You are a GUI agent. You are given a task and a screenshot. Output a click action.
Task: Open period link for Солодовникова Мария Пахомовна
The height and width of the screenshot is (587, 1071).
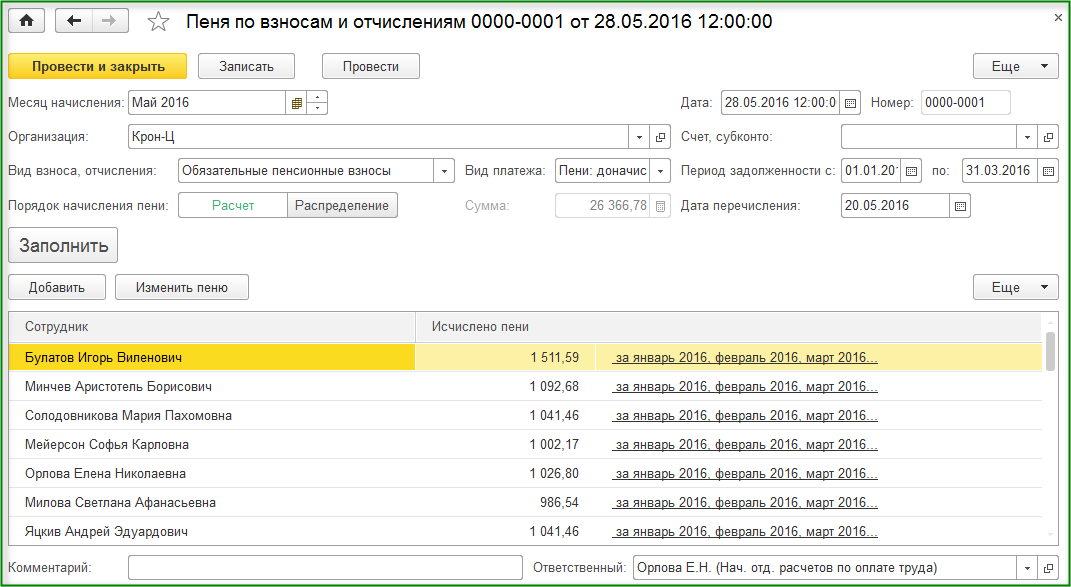click(745, 415)
